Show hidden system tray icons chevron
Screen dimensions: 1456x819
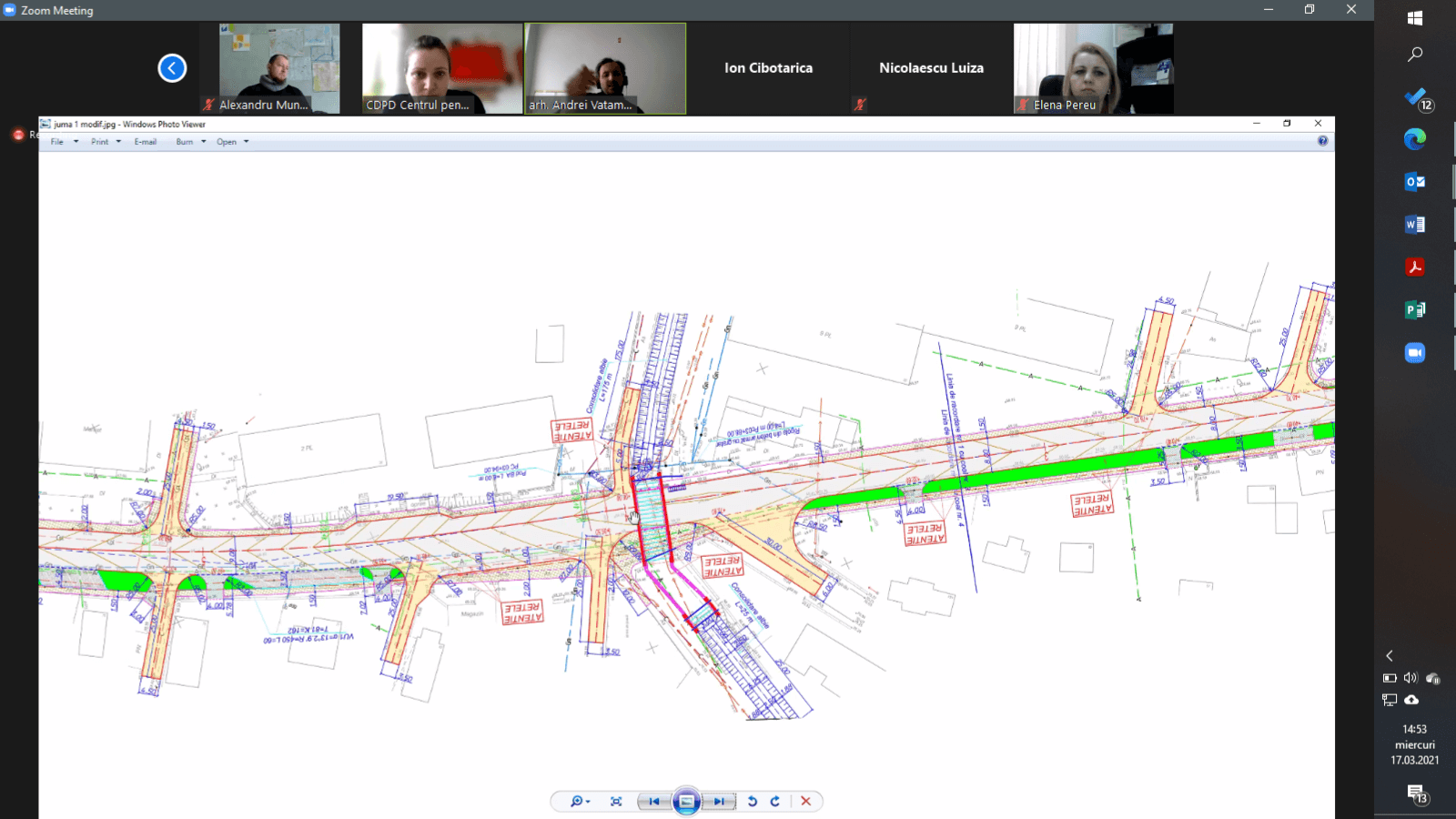pyautogui.click(x=1390, y=655)
